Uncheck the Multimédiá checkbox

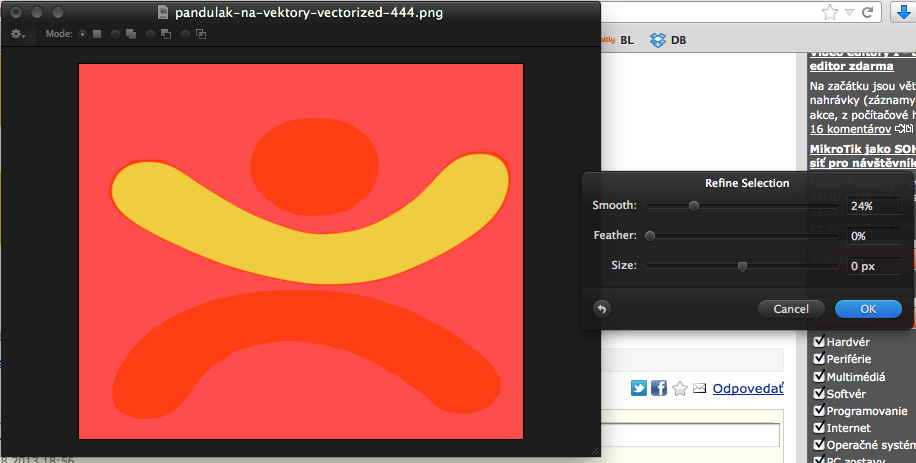[819, 375]
